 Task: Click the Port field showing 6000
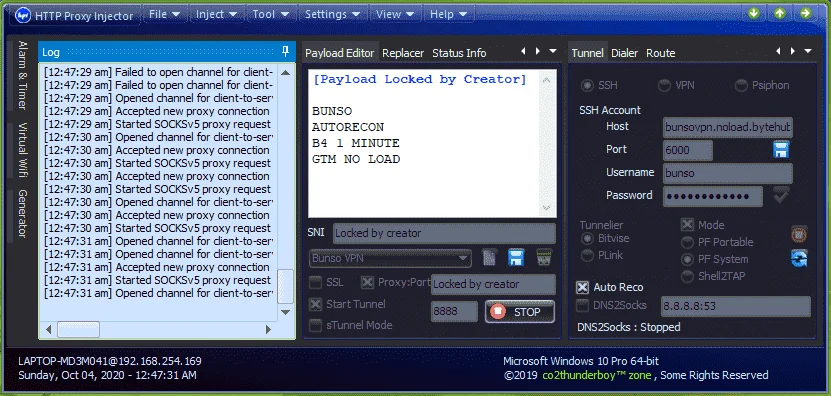click(x=687, y=150)
